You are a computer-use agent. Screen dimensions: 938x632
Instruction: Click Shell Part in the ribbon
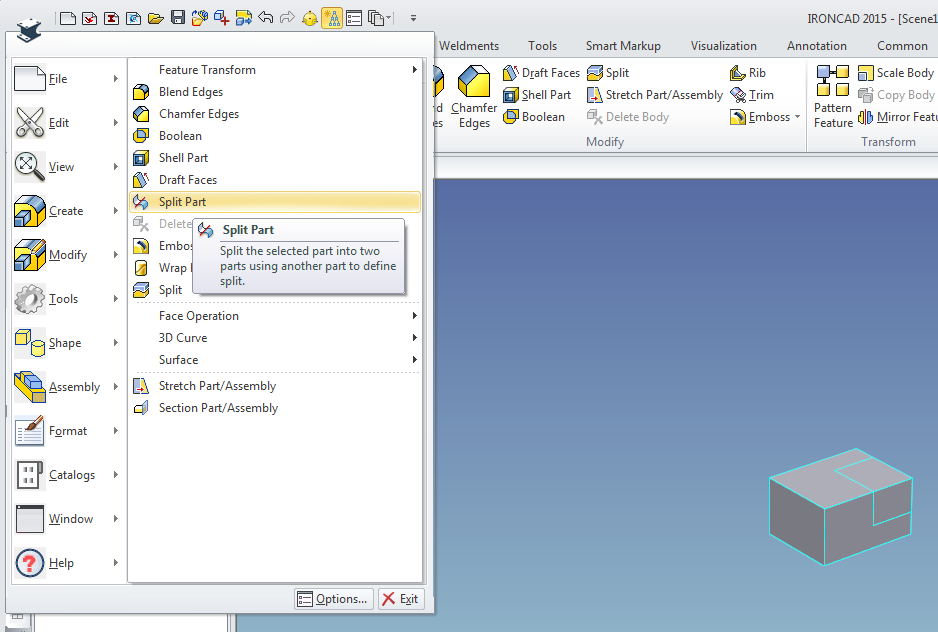point(537,95)
